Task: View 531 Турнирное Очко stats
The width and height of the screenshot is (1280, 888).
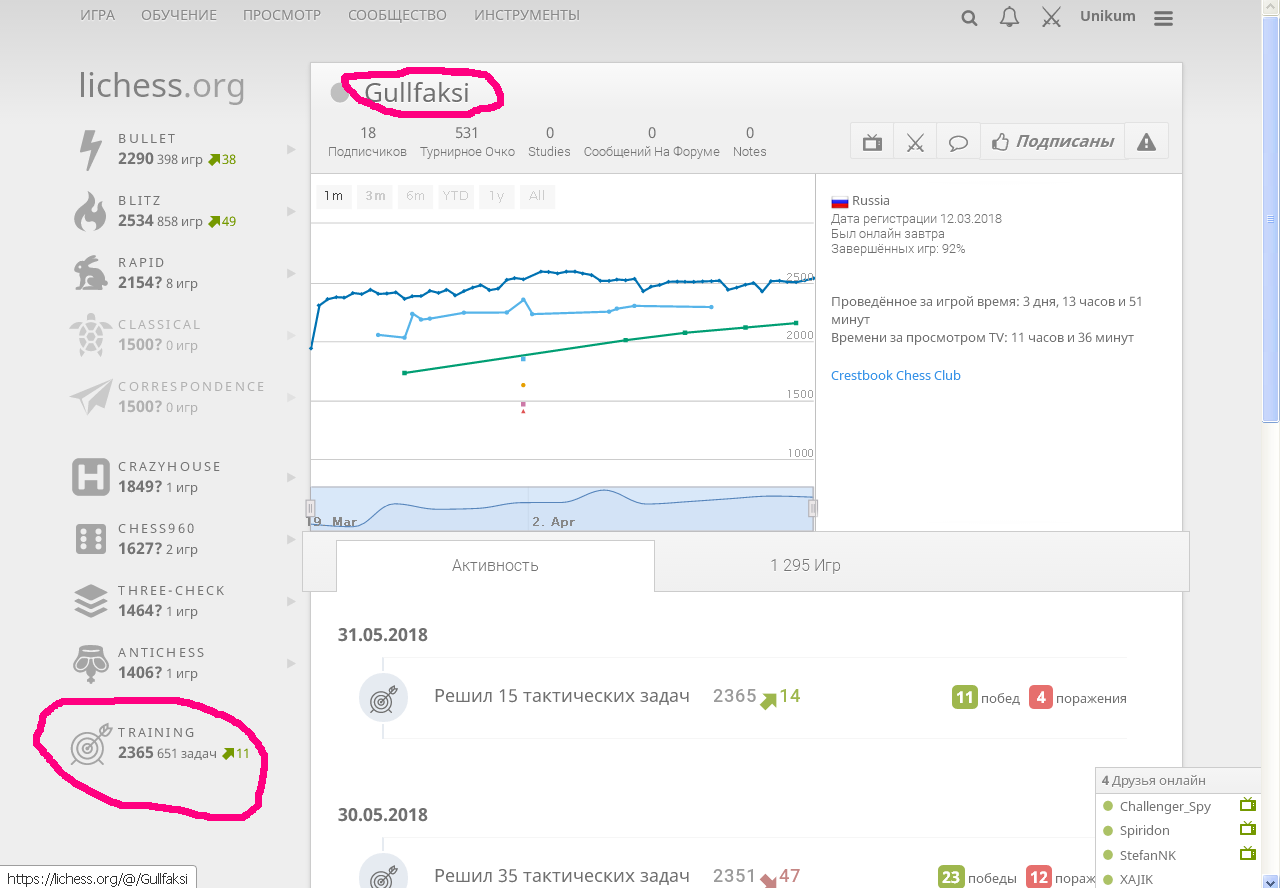Action: (x=467, y=142)
